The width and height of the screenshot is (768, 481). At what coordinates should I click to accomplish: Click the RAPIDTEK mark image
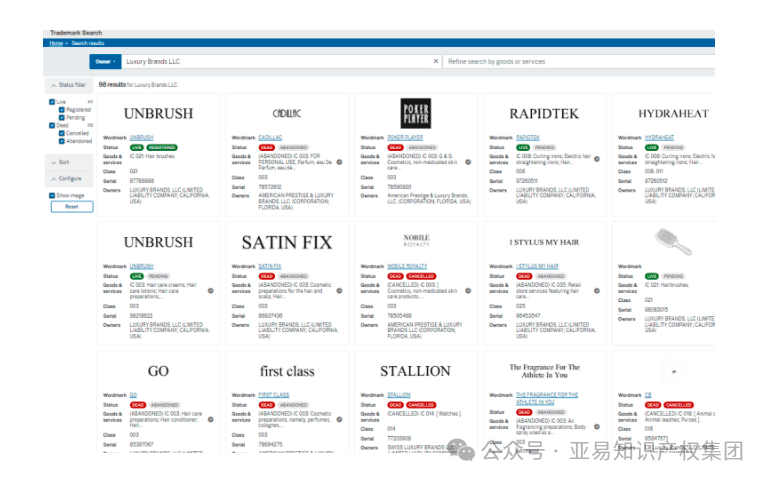point(544,114)
